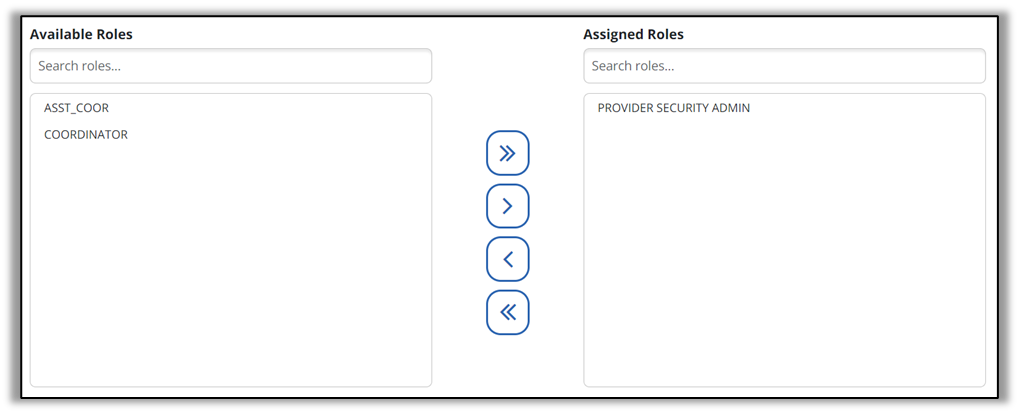Select the PROVIDER SECURITY ADMIN role
1019x414 pixels.
click(673, 108)
